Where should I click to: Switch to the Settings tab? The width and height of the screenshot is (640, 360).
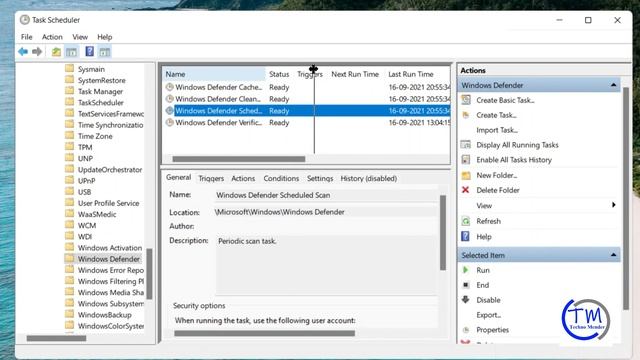point(320,178)
